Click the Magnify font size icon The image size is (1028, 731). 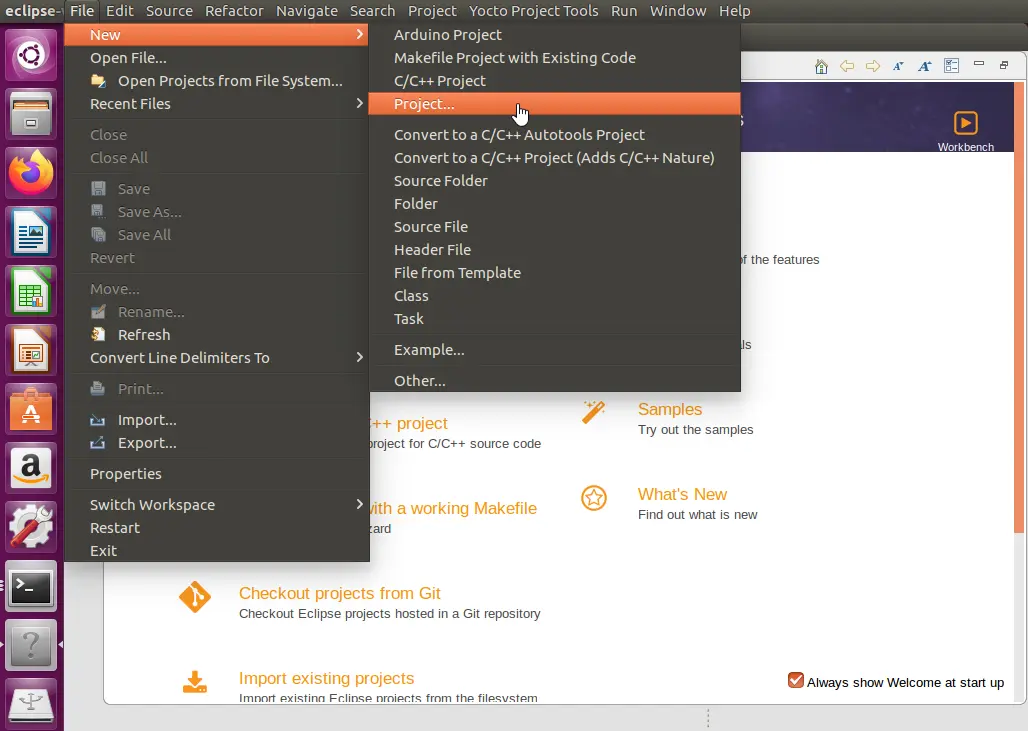[925, 66]
